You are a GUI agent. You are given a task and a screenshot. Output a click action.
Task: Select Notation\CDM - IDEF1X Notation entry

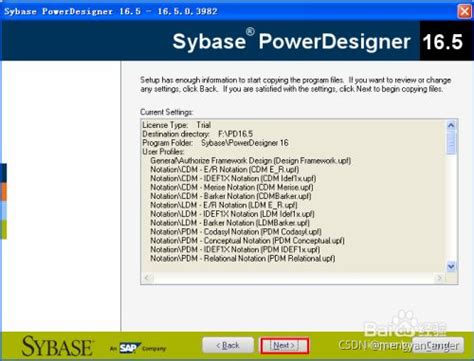click(x=233, y=178)
